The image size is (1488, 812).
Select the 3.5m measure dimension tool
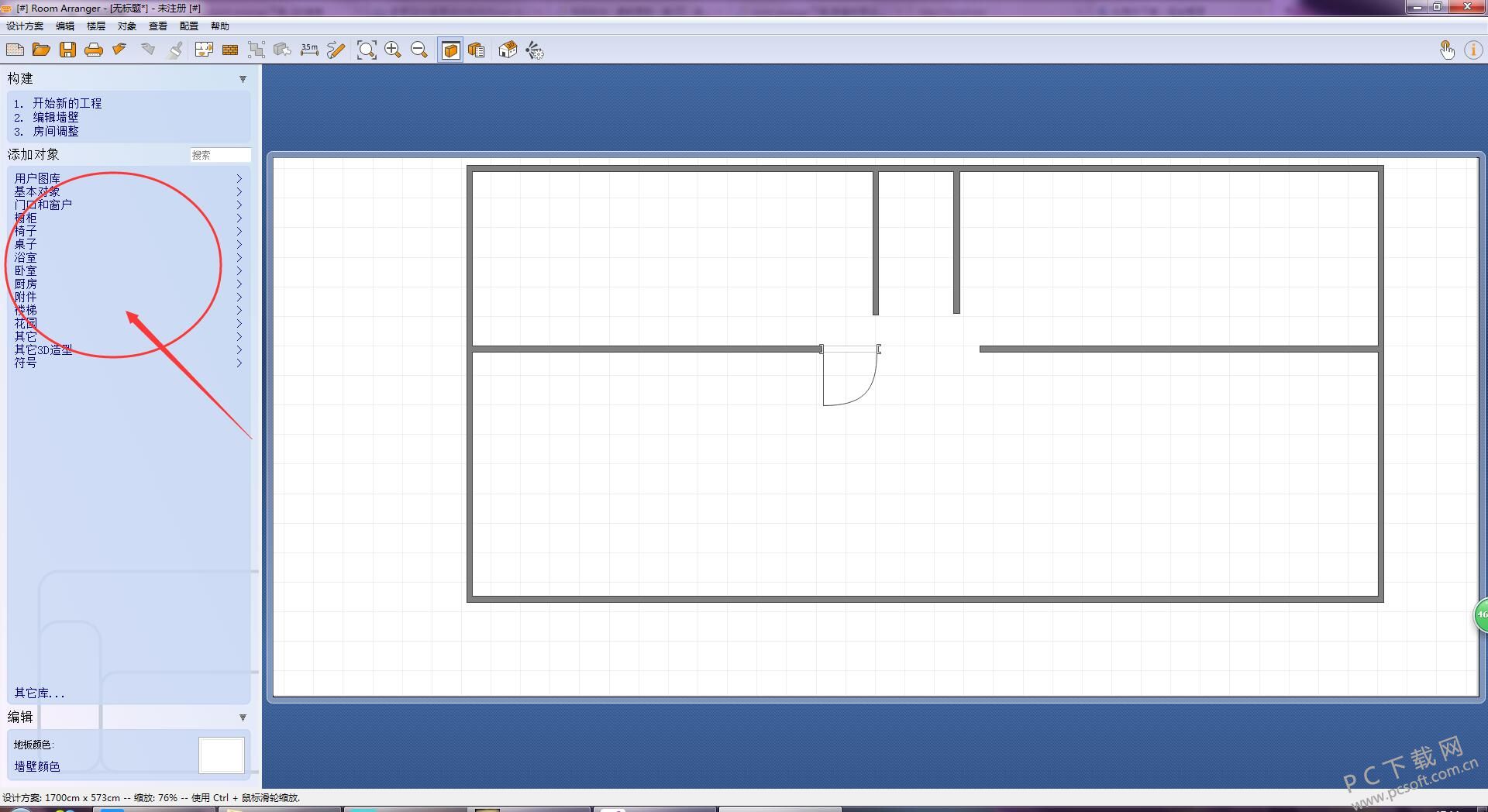click(x=309, y=50)
